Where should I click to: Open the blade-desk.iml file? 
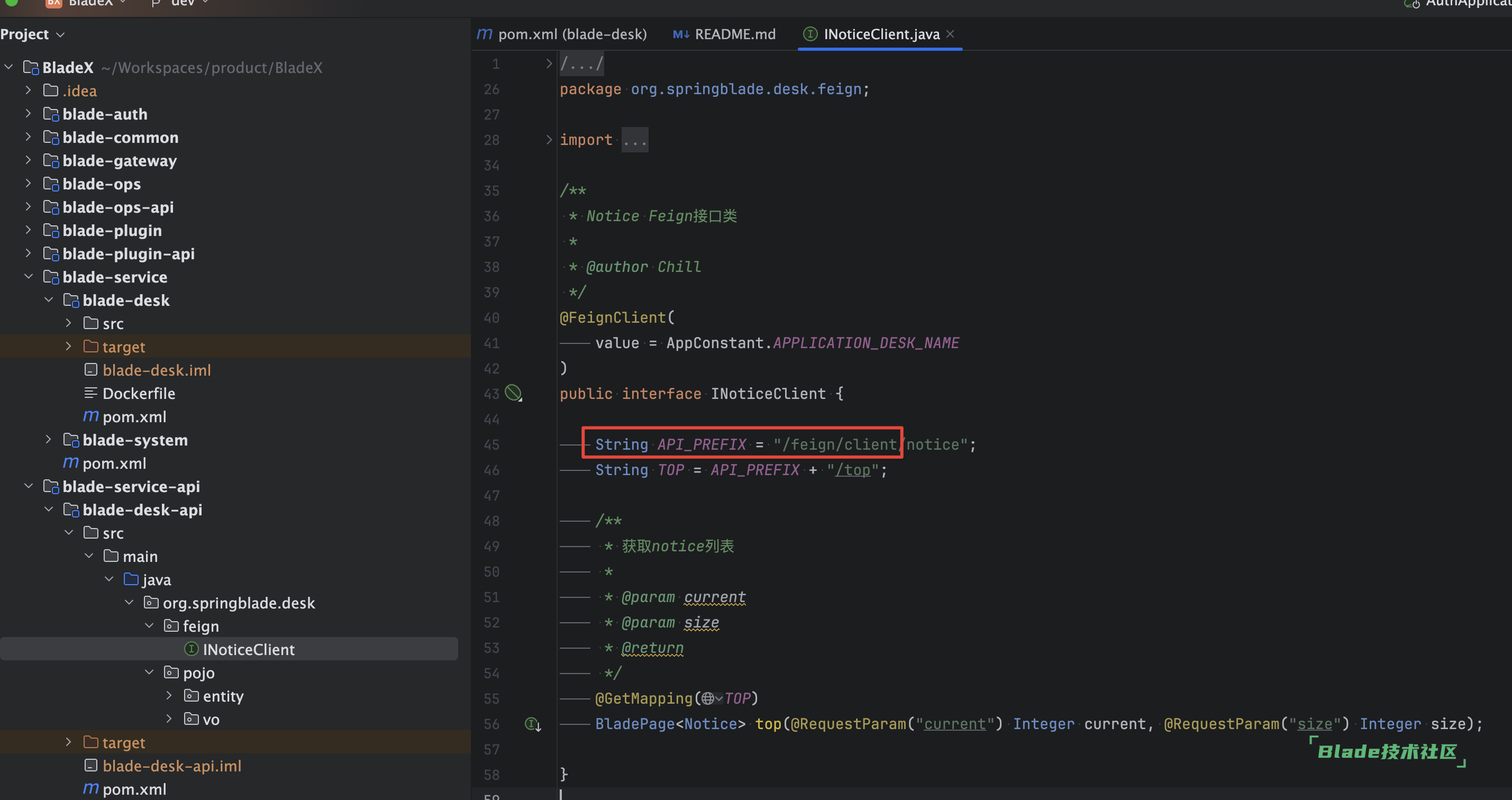point(156,370)
